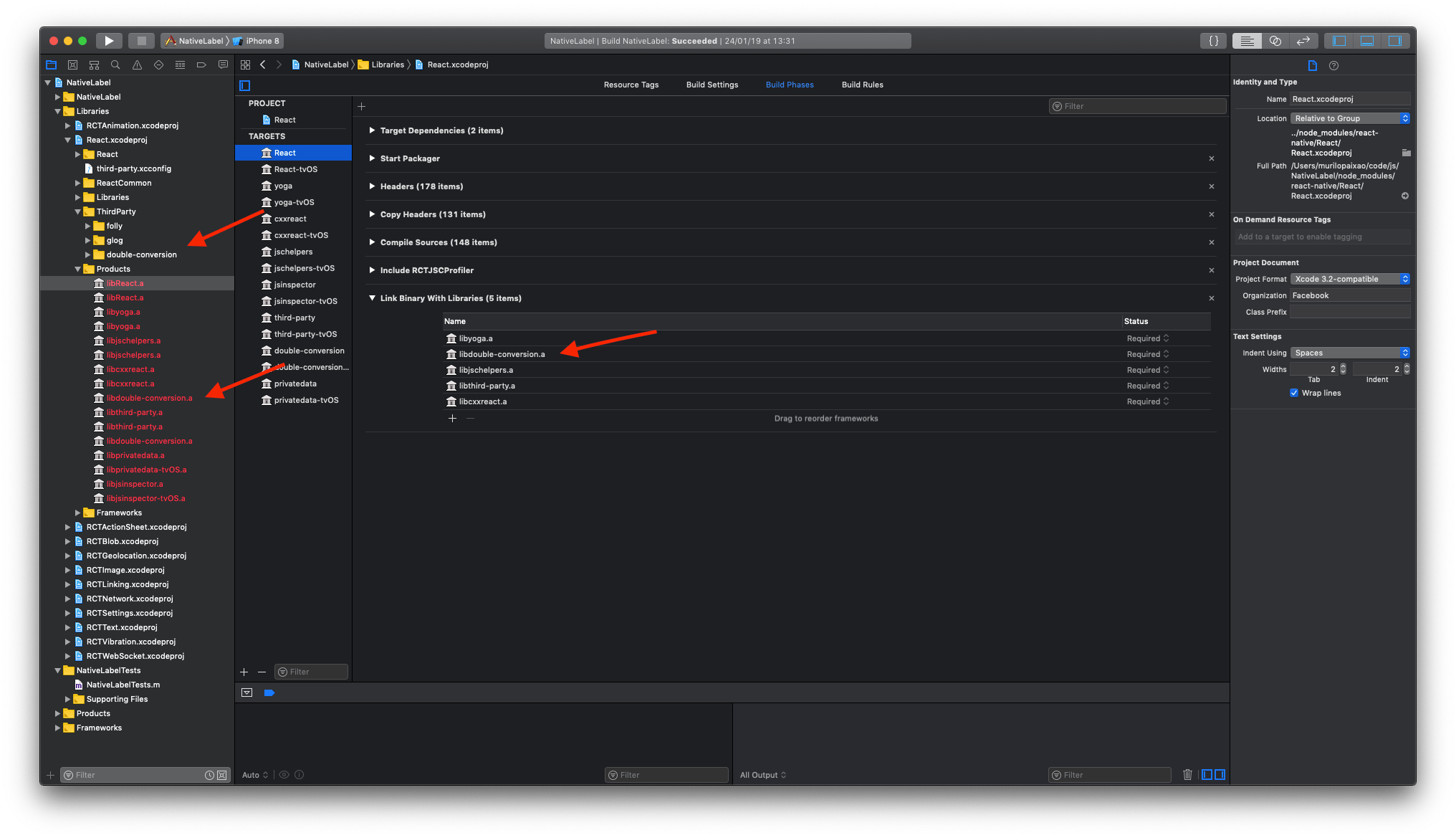Open the Symbol navigator
Viewport: 1456px width, 838px height.
click(94, 65)
